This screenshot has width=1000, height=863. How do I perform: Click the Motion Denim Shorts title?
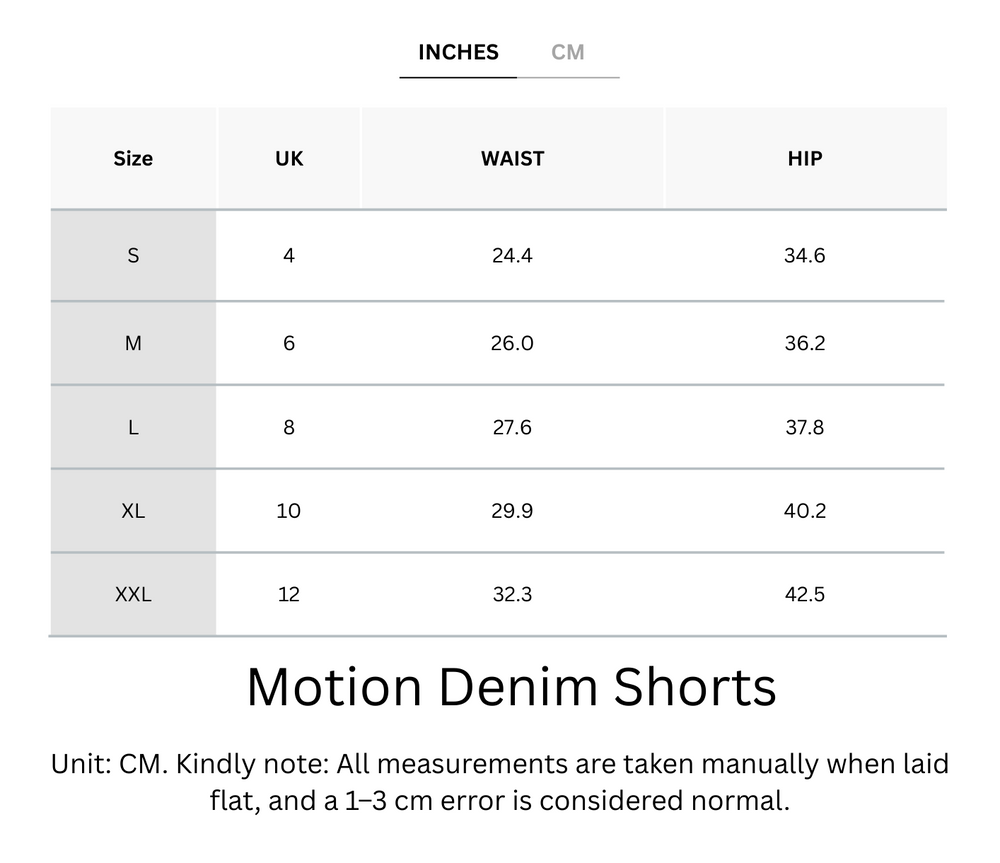pyautogui.click(x=511, y=687)
